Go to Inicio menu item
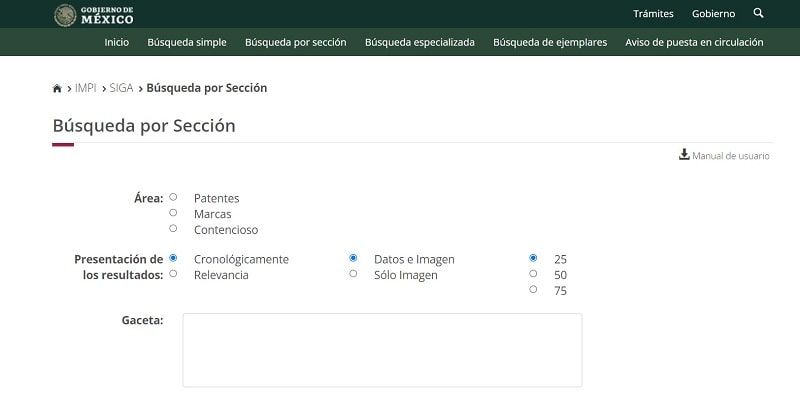Viewport: 800px width, 402px height. coord(117,42)
